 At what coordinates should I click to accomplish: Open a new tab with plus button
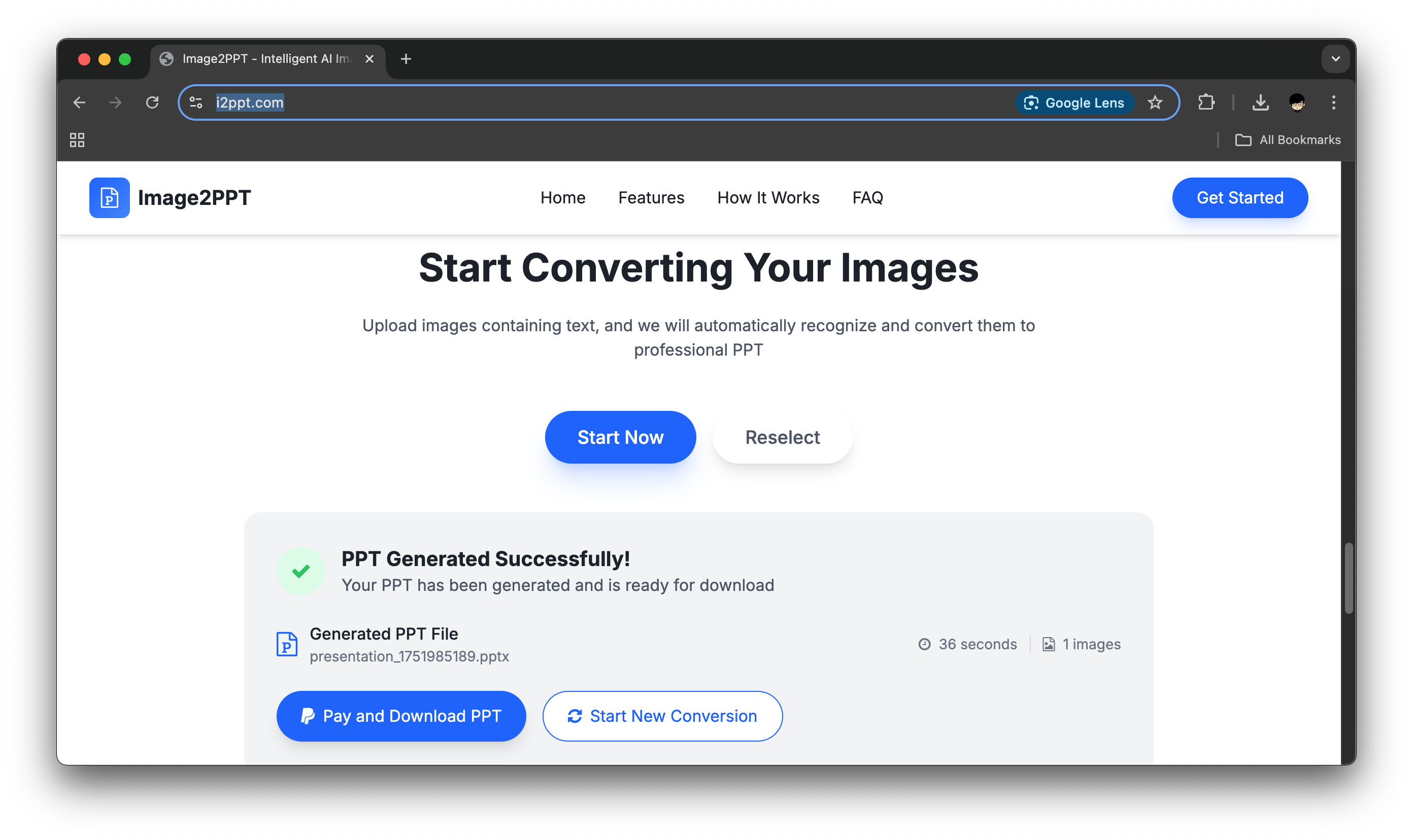406,59
